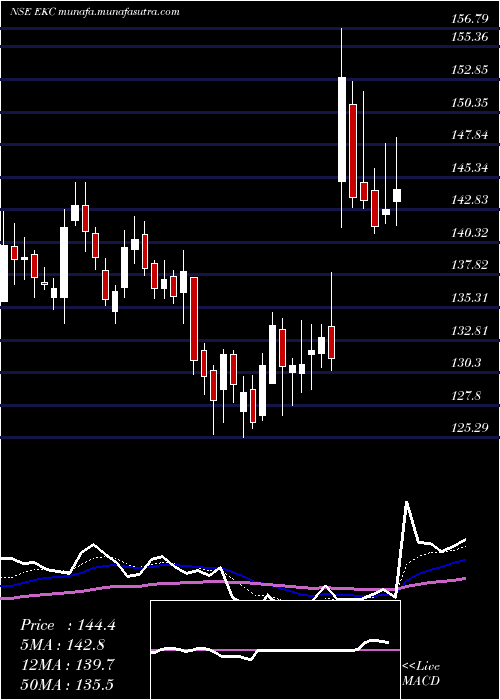This screenshot has height=700, width=500.
Task: Click the spike peak of the indicator line
Action: [407, 502]
